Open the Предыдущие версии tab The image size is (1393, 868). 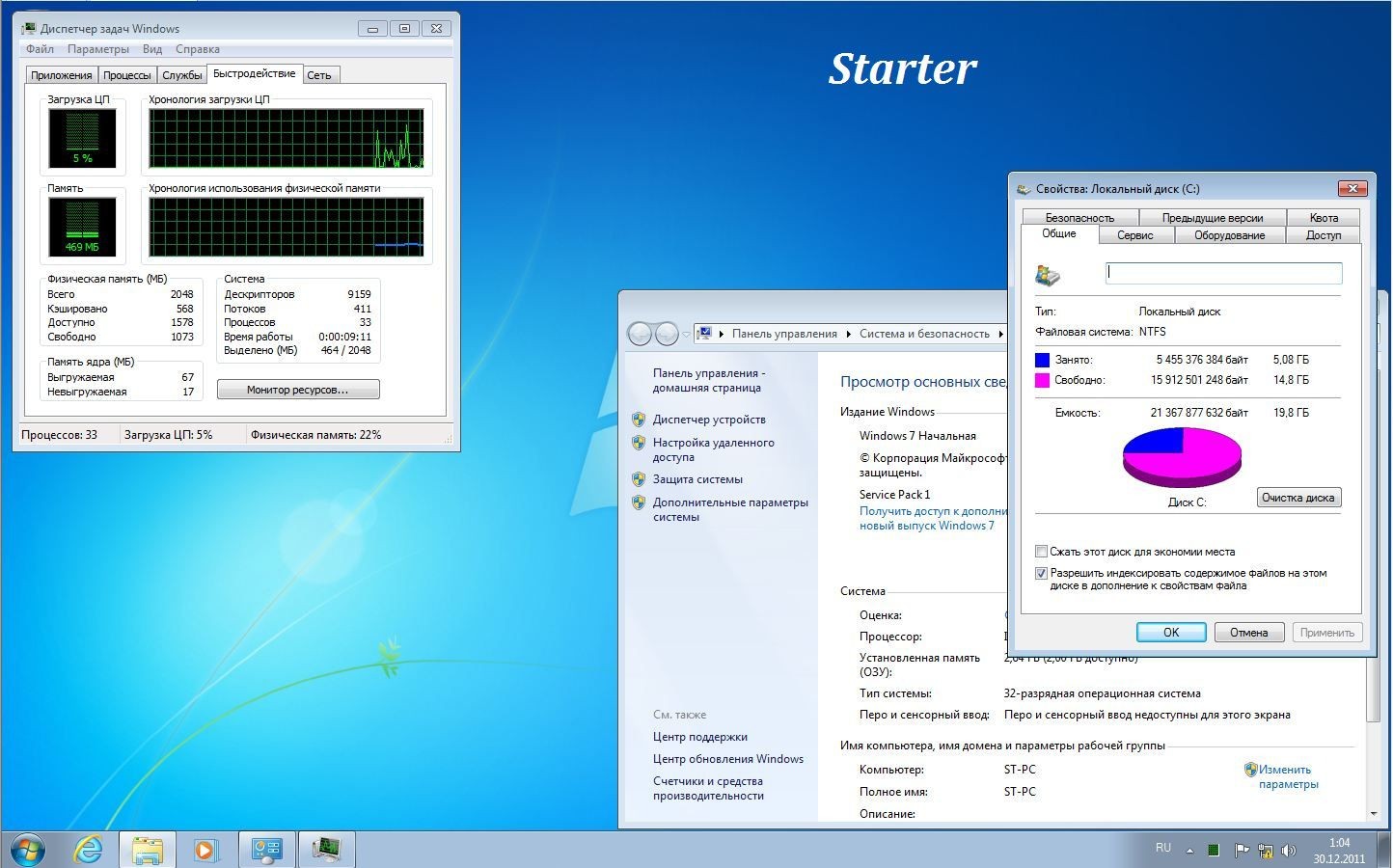coord(1213,218)
